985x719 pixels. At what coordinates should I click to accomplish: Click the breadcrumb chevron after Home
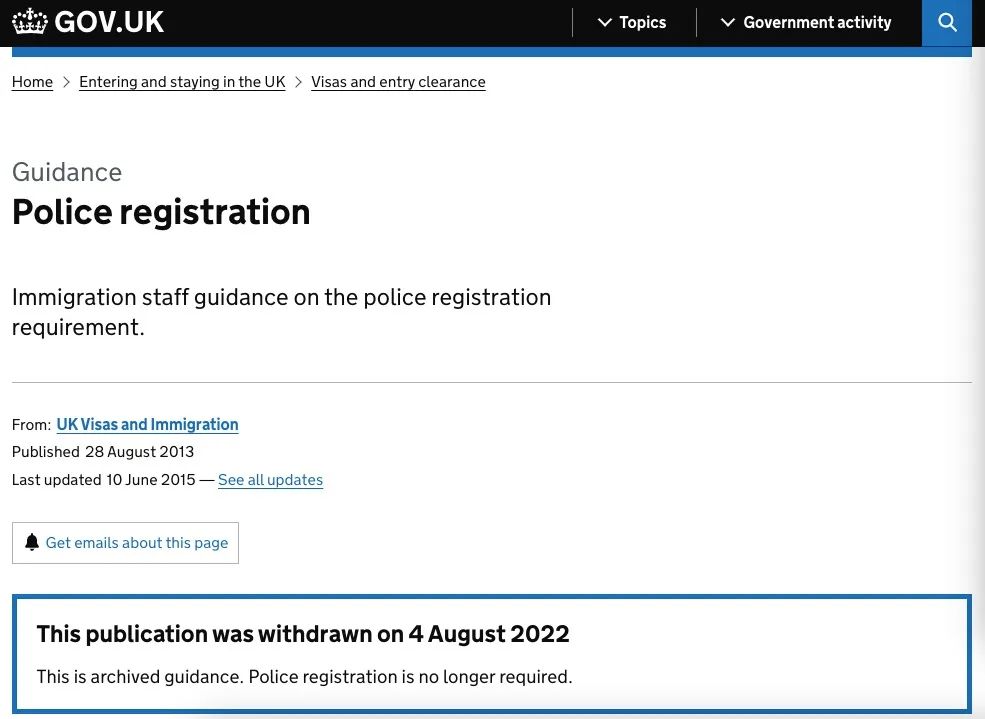pyautogui.click(x=67, y=82)
